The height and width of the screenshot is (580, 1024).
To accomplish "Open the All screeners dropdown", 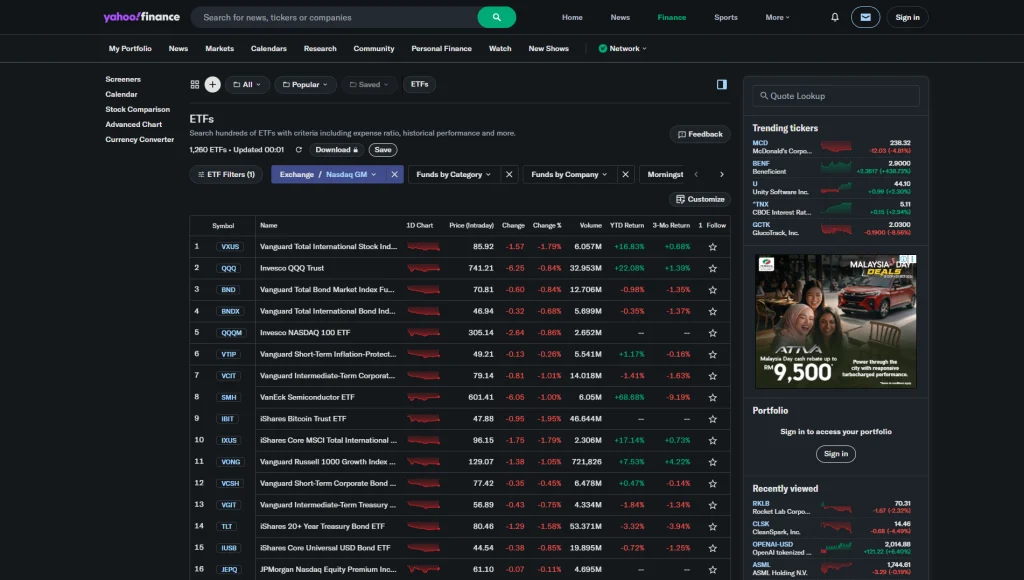I will 248,84.
